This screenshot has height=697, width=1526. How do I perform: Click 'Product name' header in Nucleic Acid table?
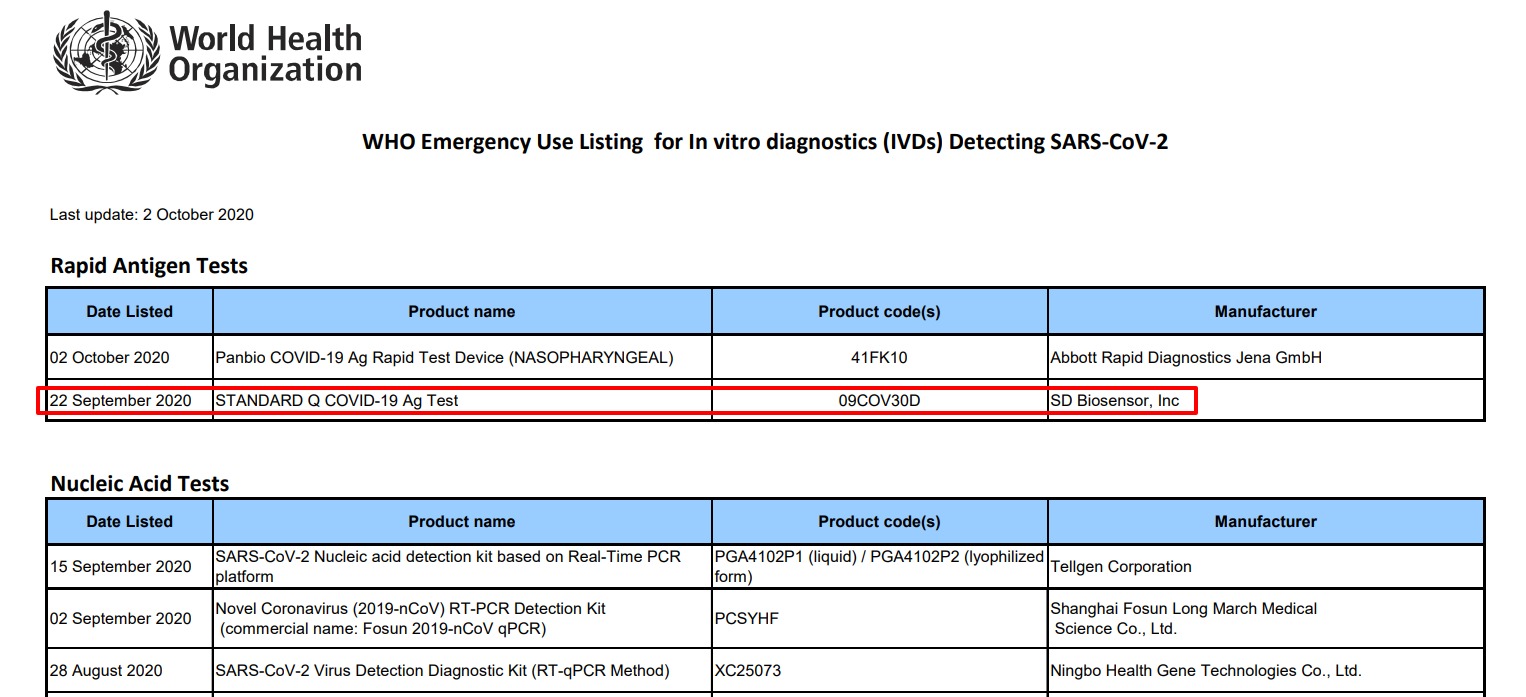click(x=462, y=522)
